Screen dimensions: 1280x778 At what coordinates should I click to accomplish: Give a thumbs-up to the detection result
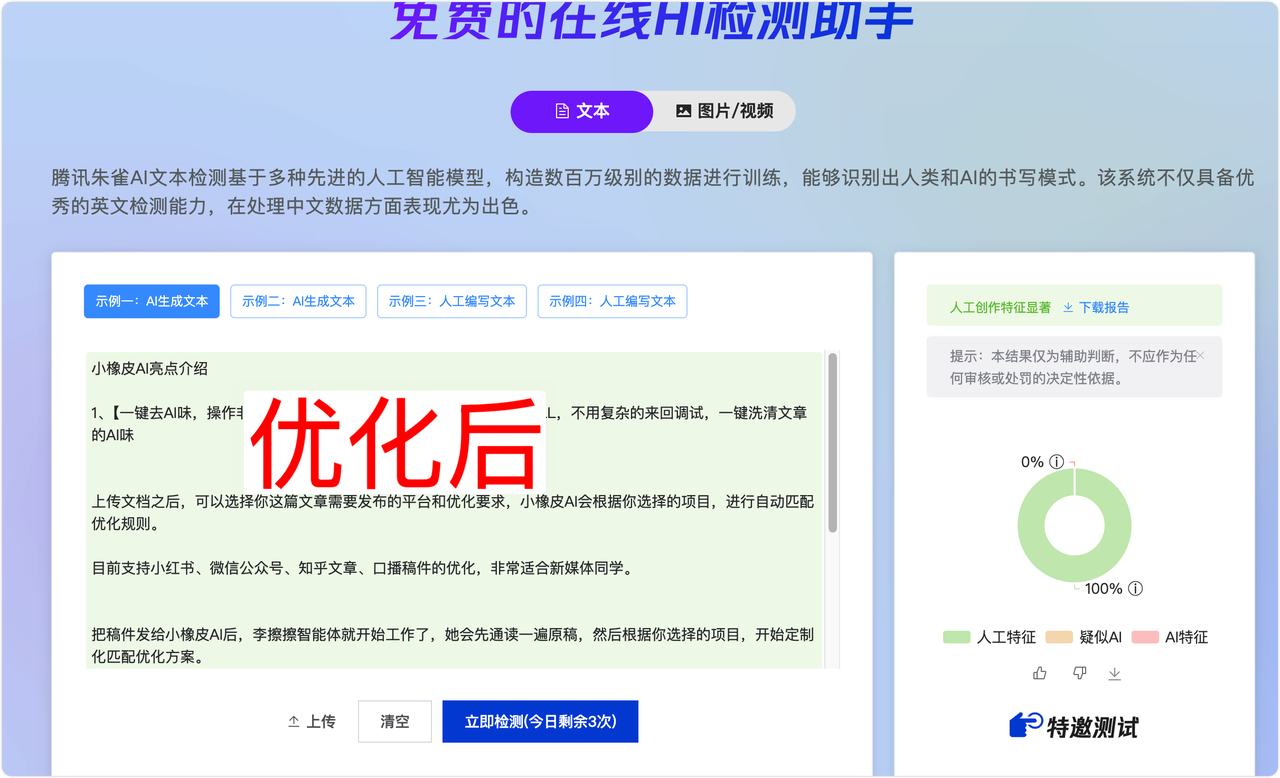tap(1040, 673)
